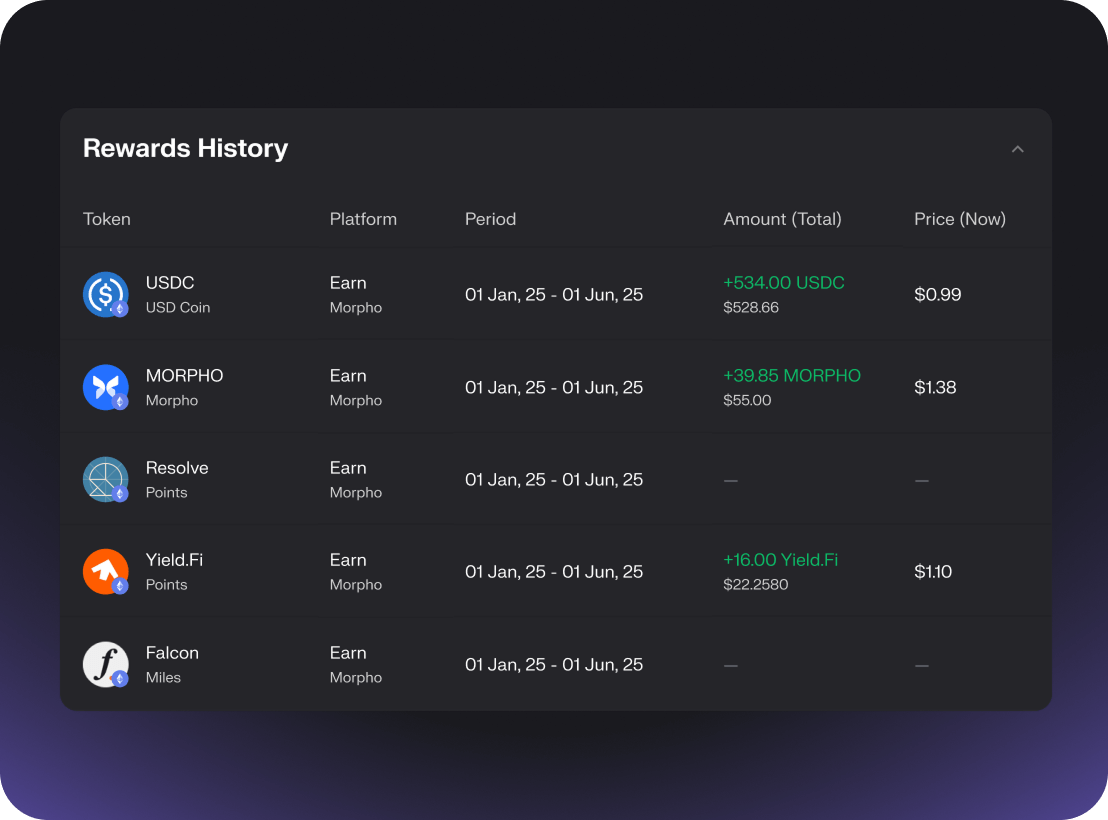Click the $1.10 Yield.Fi price

pos(932,572)
